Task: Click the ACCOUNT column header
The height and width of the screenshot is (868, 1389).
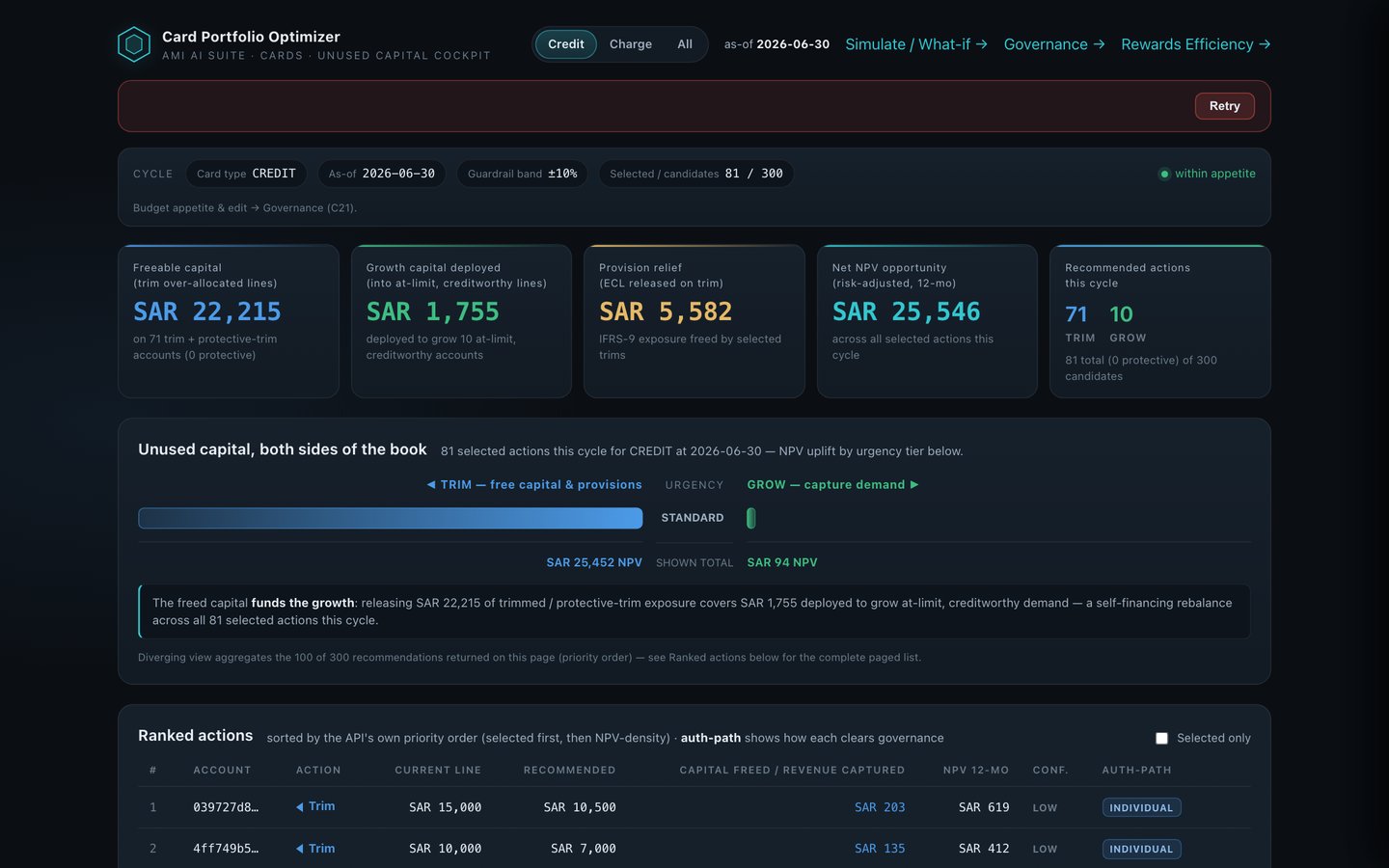Action: [222, 770]
